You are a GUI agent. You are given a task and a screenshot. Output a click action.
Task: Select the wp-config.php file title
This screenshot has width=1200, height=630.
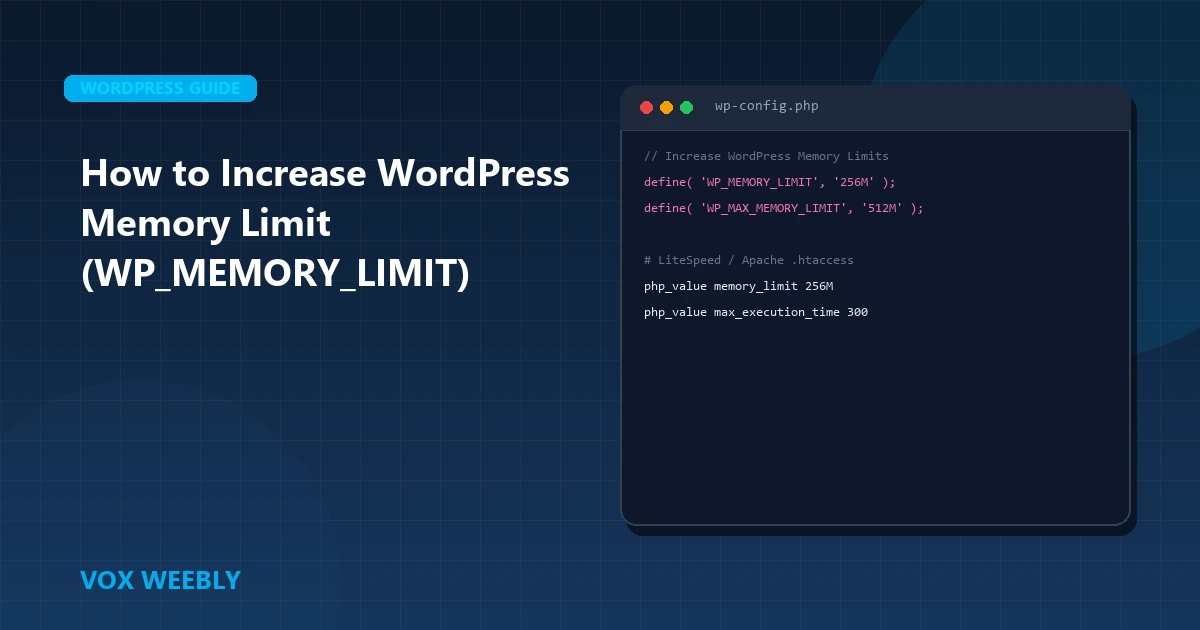(766, 106)
